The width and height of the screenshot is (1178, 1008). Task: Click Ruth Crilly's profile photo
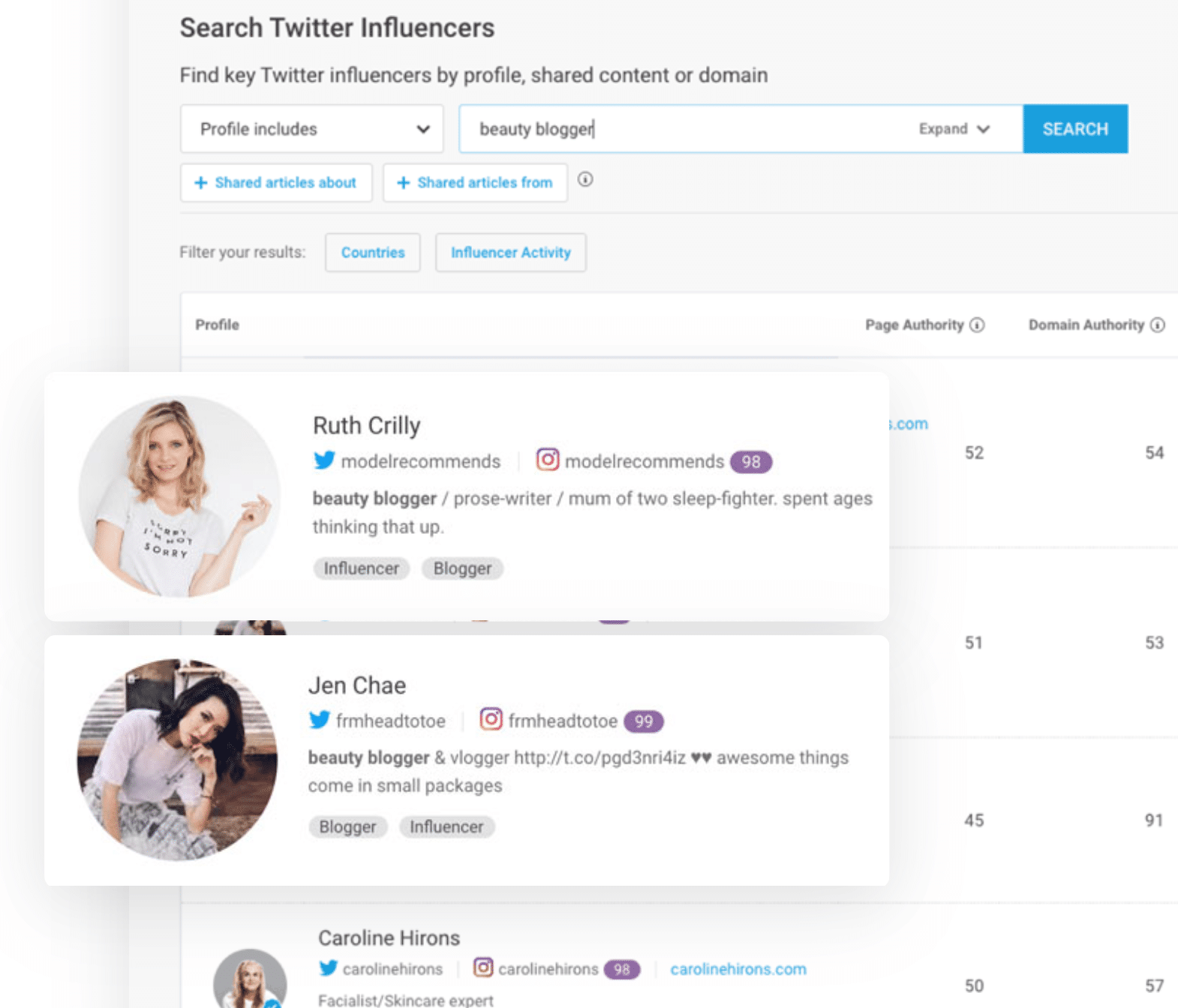[x=179, y=496]
